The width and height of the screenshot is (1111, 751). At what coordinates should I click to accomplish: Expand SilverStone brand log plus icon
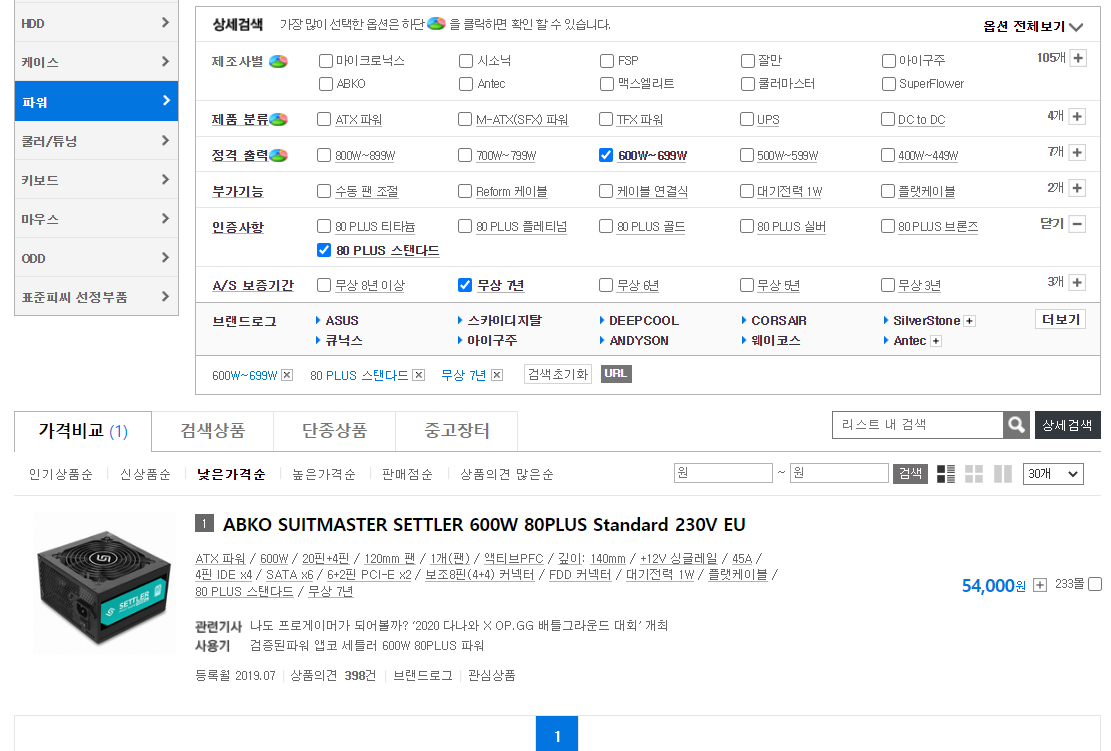tap(969, 321)
